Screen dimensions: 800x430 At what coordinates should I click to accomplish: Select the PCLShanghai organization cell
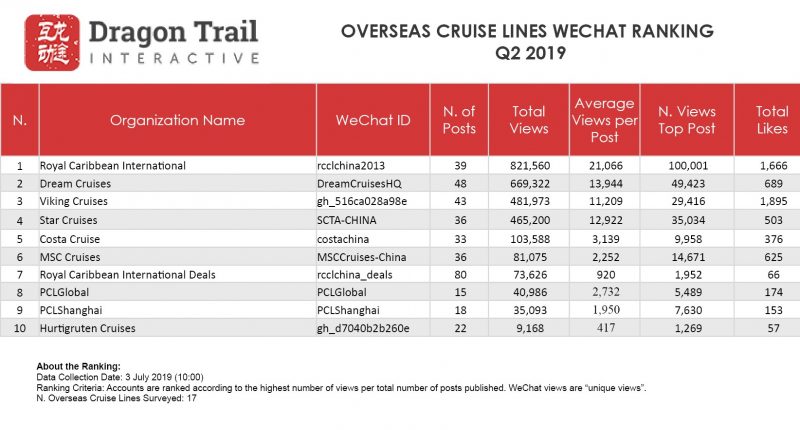click(177, 310)
